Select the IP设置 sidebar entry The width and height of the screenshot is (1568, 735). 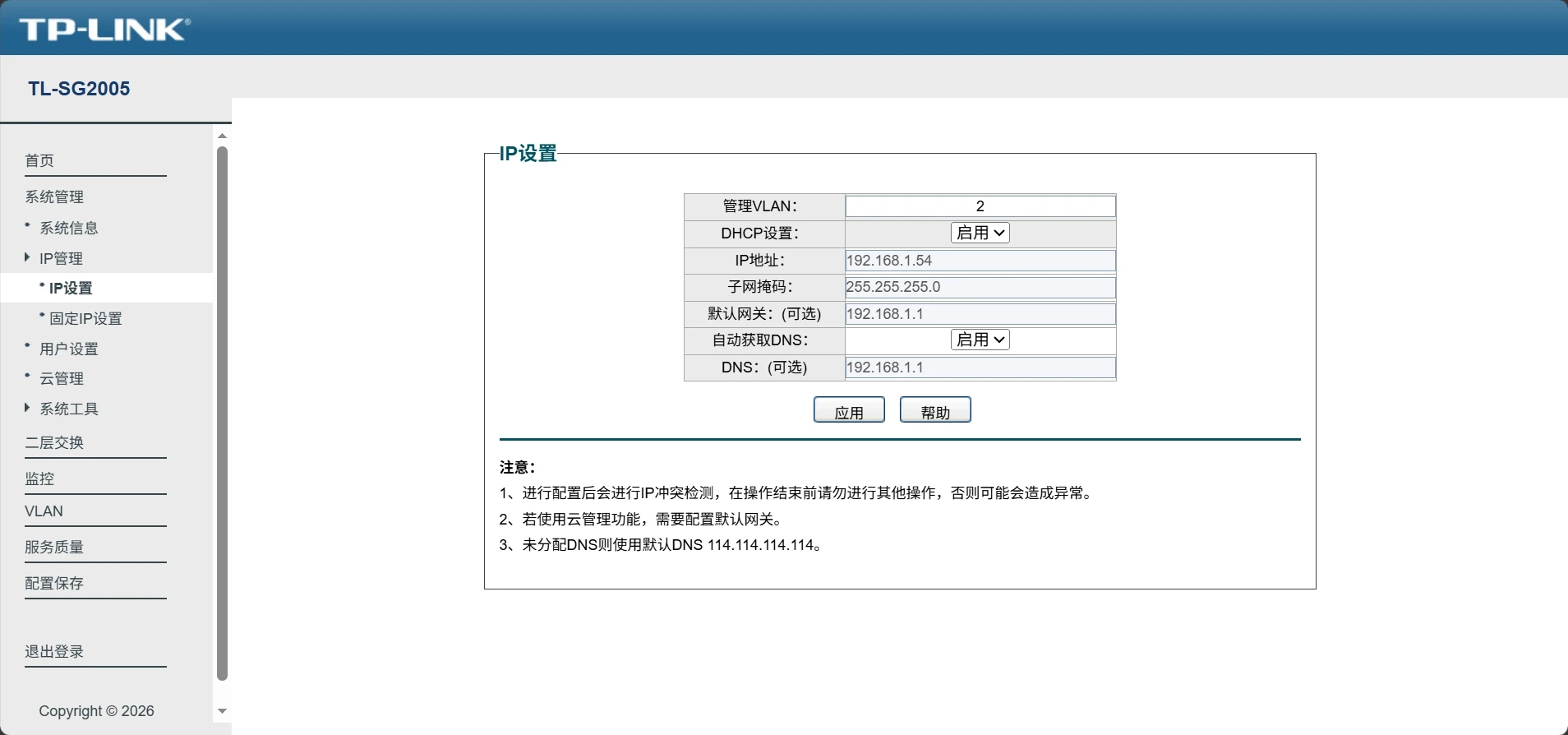coord(71,288)
